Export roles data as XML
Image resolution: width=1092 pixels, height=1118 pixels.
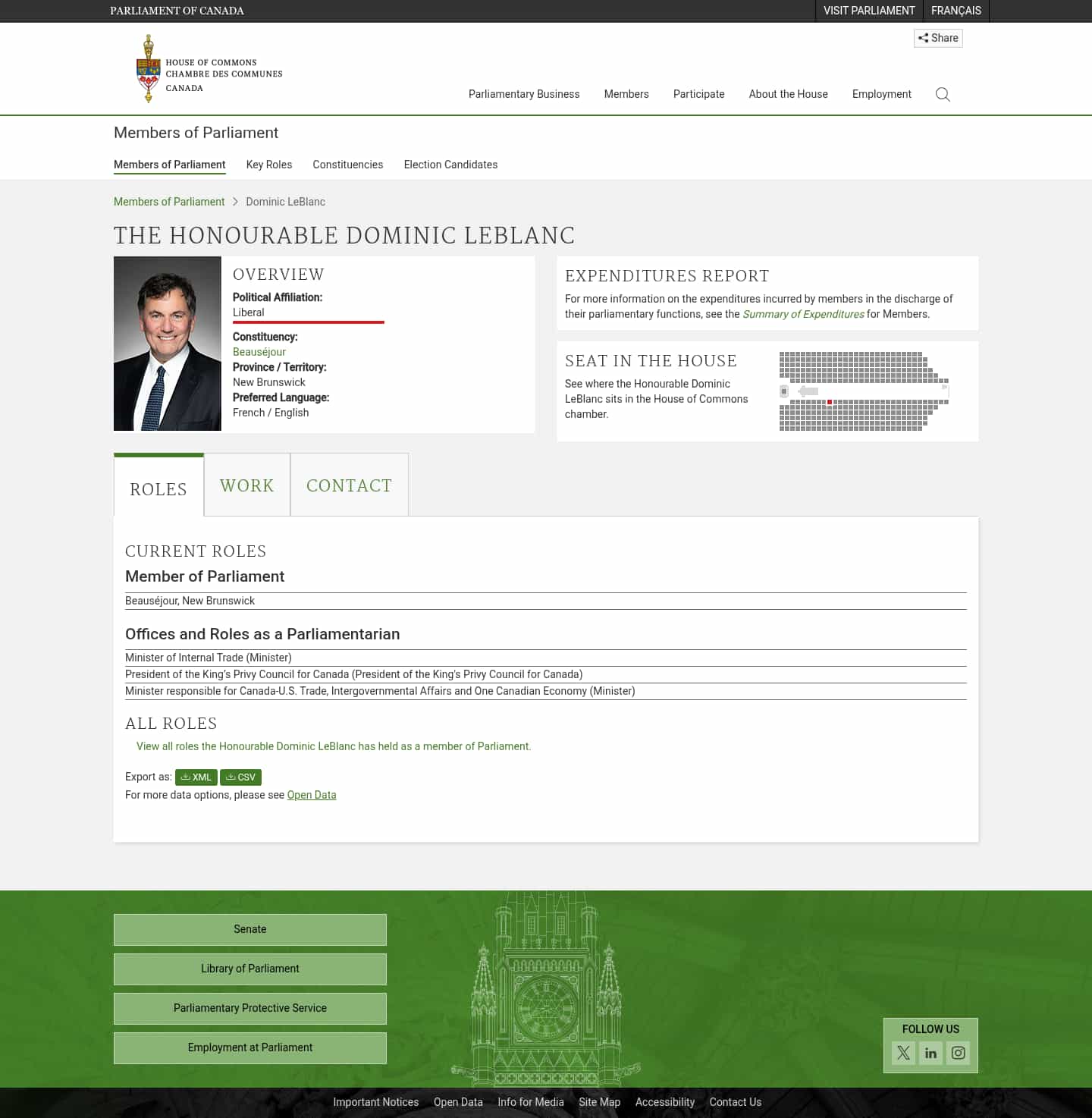pos(196,777)
